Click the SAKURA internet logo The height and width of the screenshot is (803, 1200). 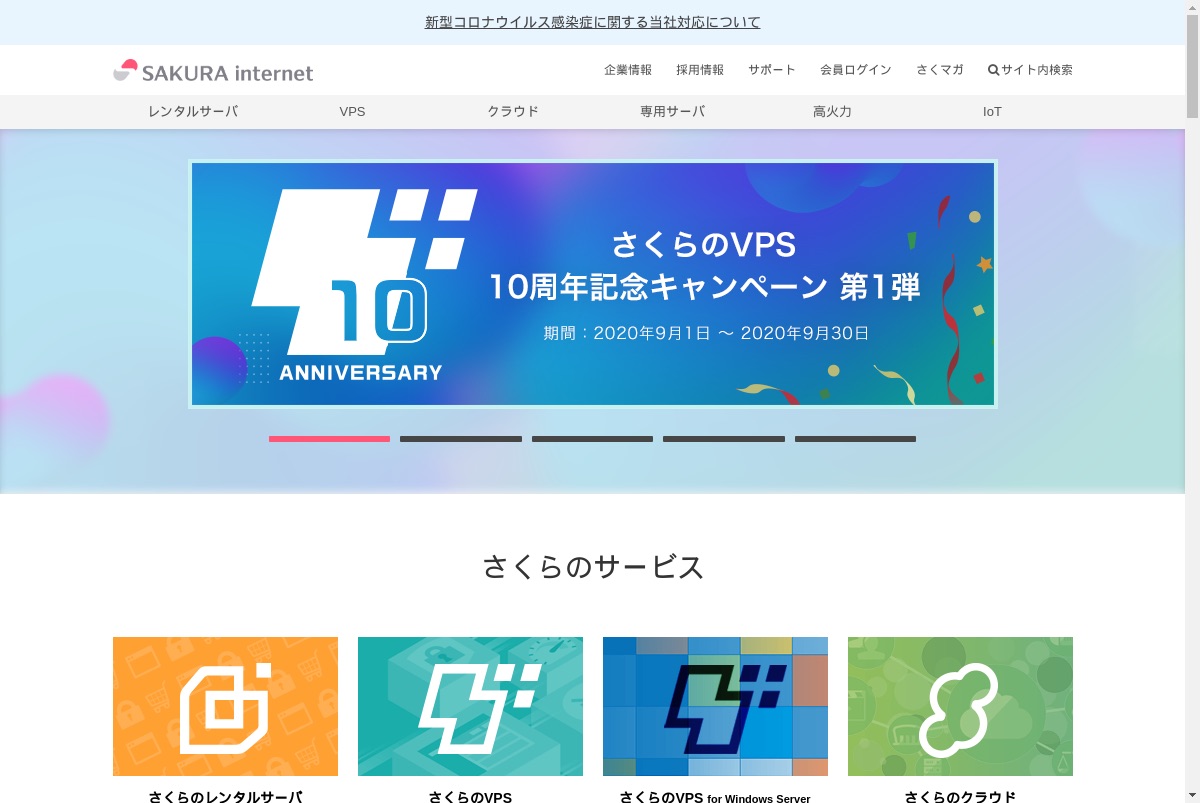point(213,71)
